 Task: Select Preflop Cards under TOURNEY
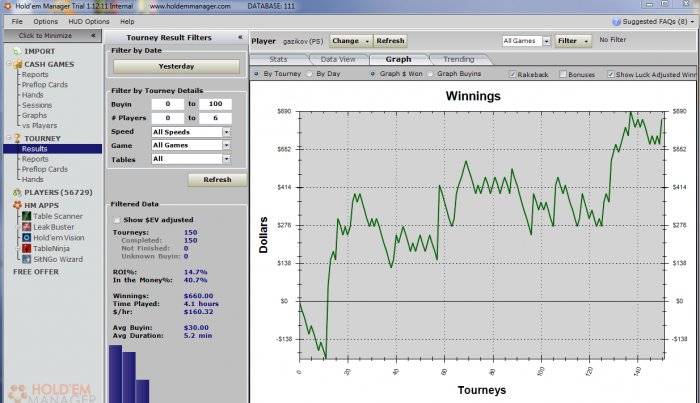tap(45, 169)
